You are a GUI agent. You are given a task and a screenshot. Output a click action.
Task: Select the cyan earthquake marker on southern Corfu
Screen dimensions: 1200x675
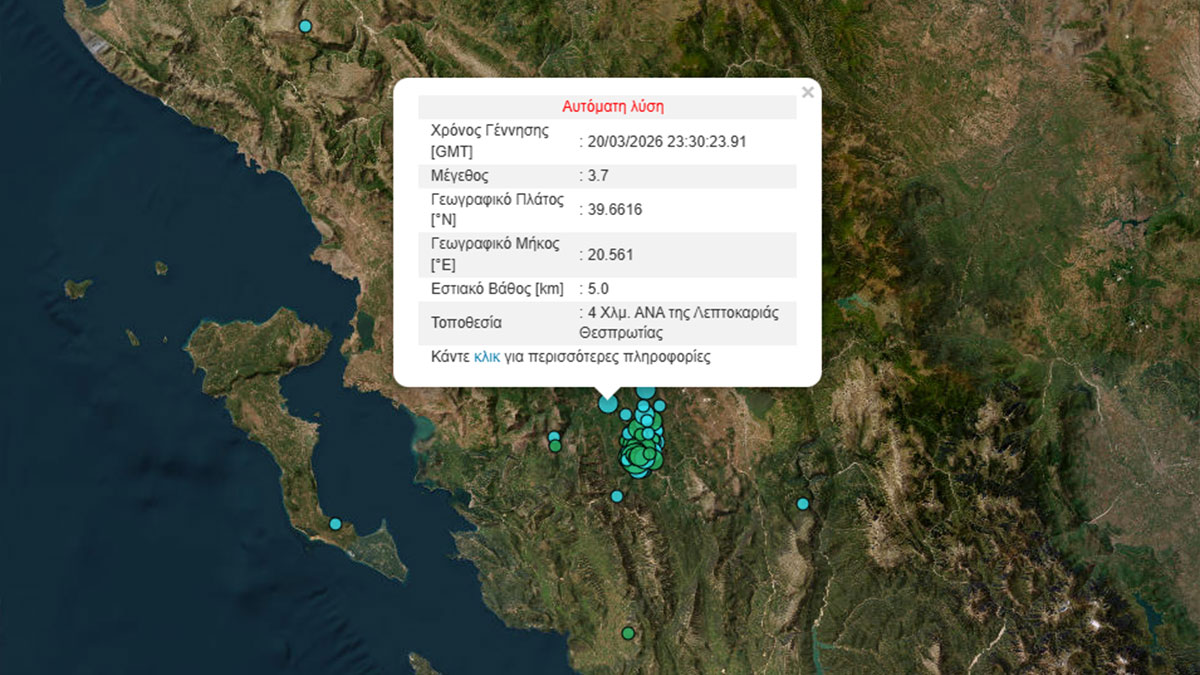tap(336, 523)
